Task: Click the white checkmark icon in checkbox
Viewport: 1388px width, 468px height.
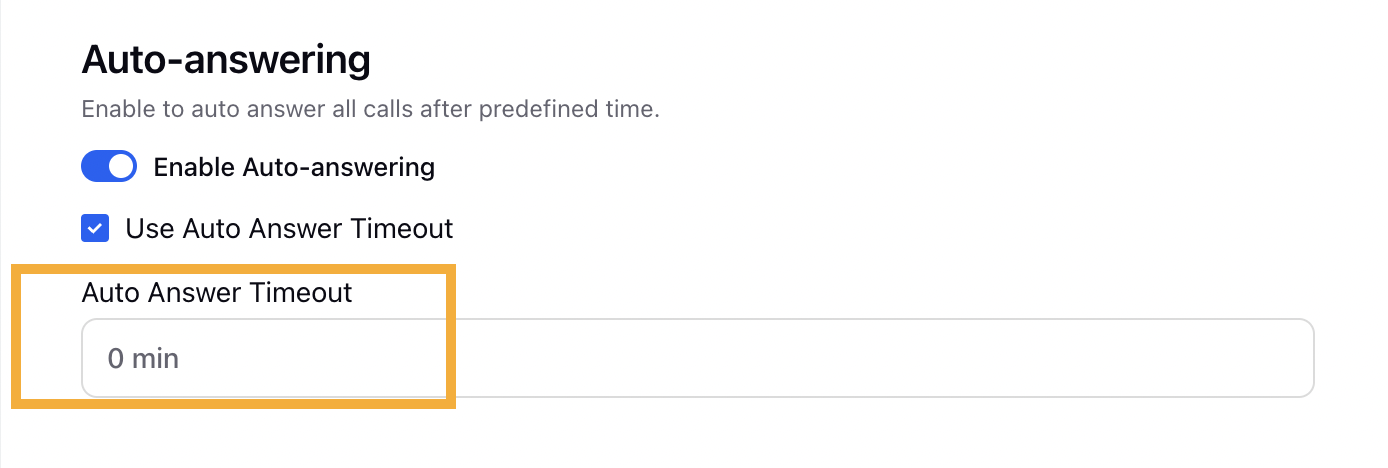Action: coord(95,229)
